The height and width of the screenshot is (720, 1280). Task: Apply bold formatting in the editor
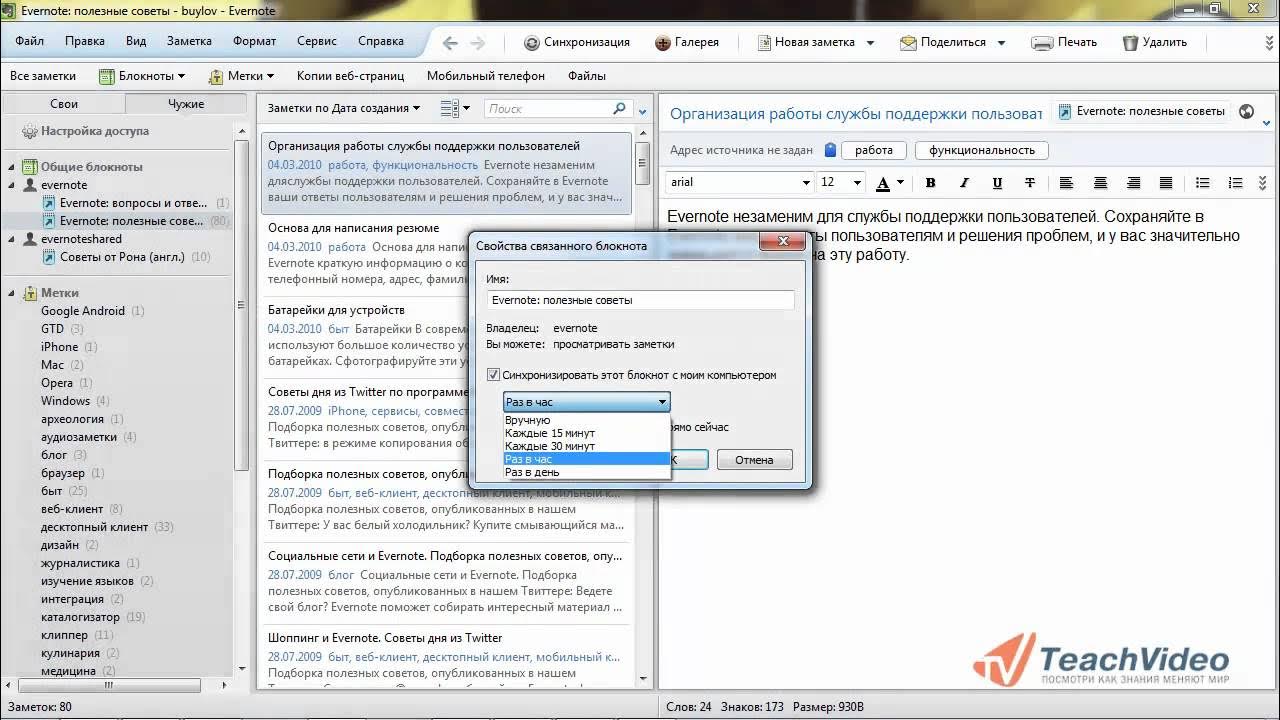tap(930, 183)
